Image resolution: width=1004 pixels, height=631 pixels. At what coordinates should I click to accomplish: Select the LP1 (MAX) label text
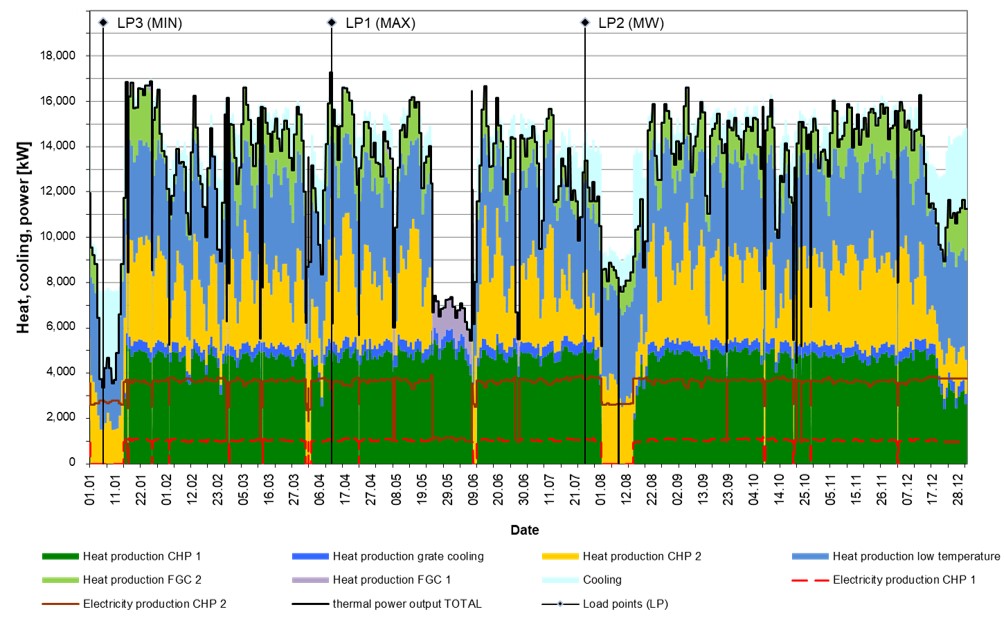point(380,23)
